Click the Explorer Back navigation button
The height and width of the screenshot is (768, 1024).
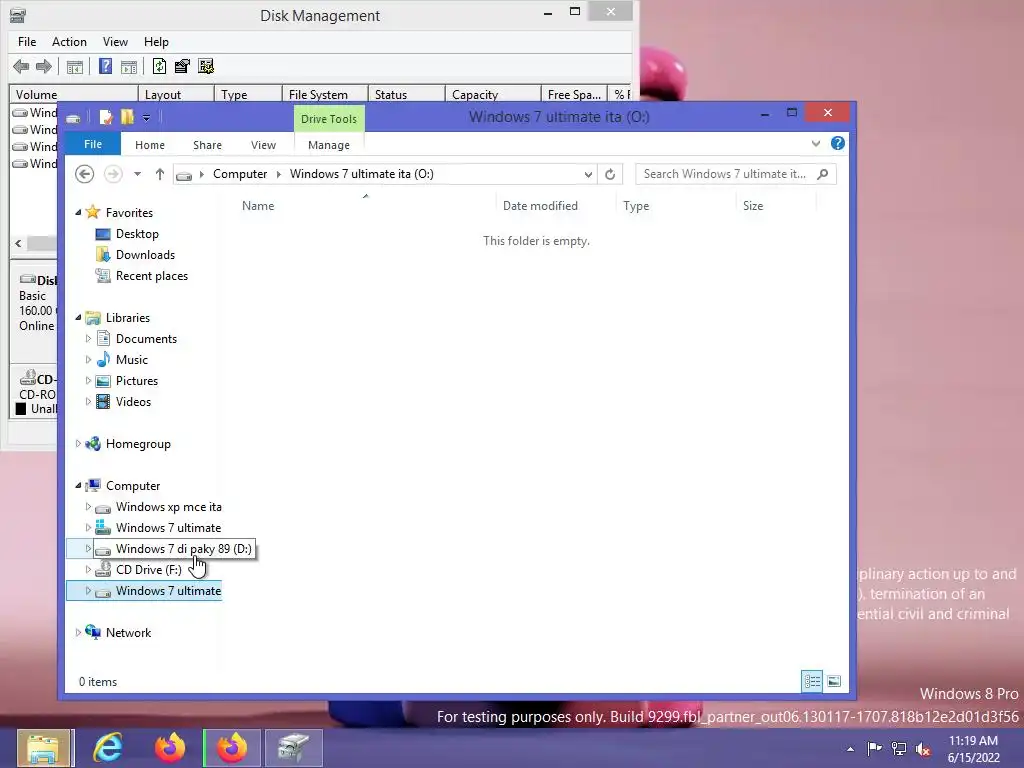84,174
